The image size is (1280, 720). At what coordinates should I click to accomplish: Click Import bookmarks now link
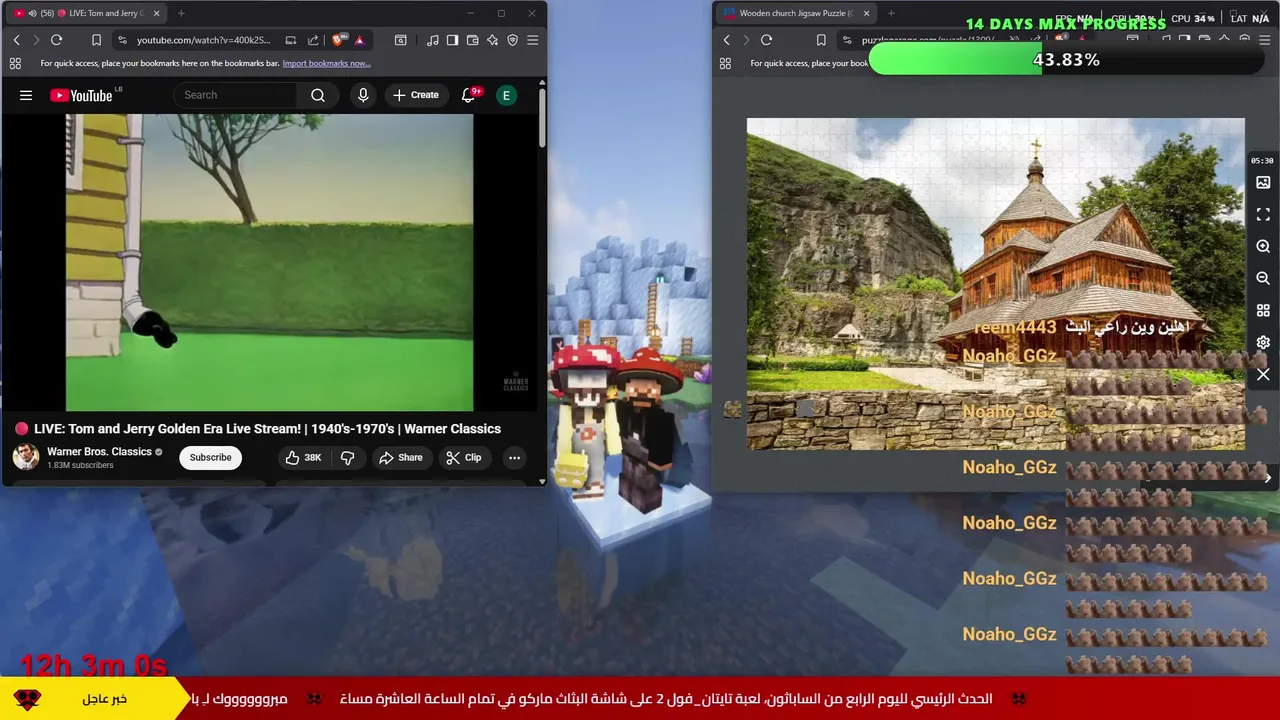pos(326,63)
